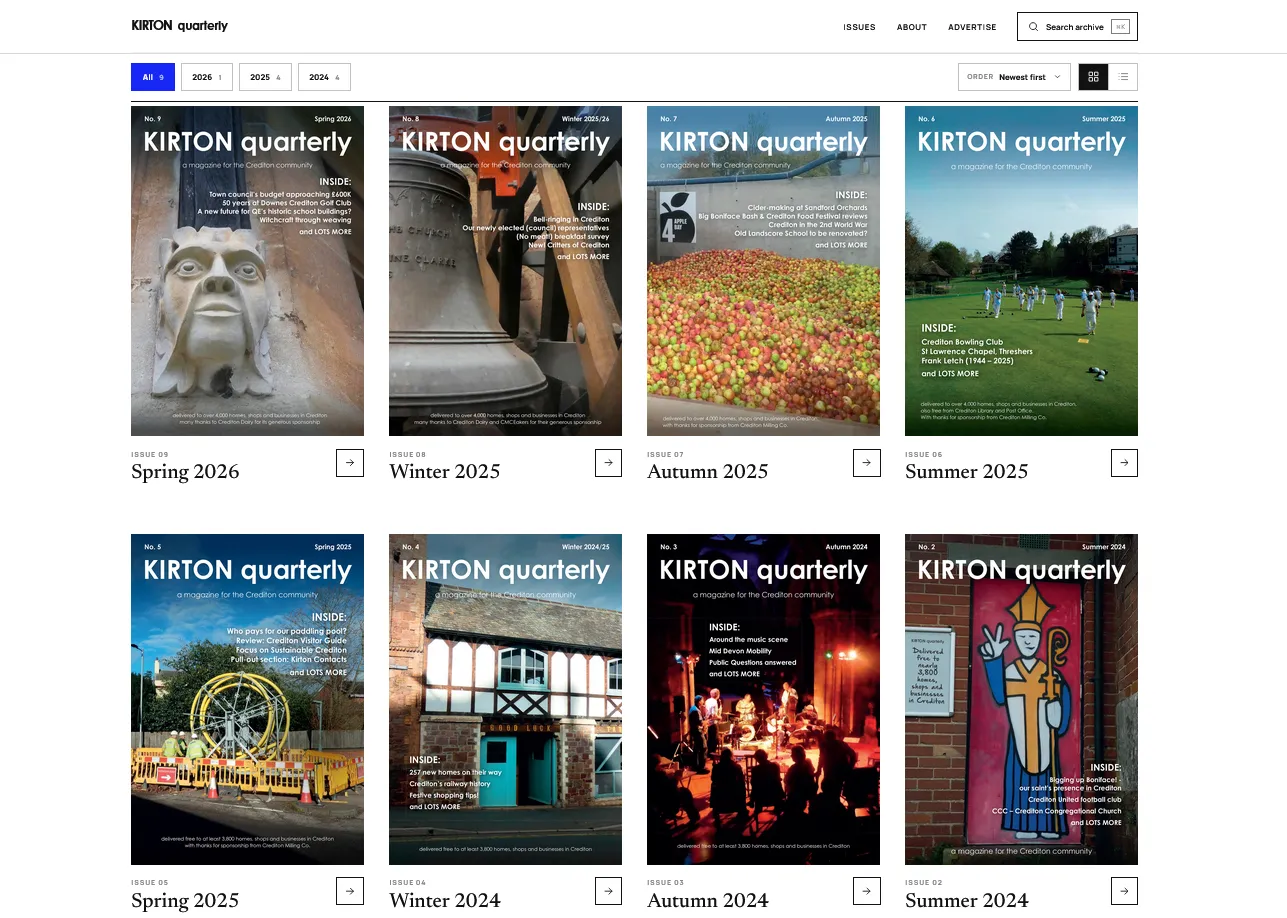Open arrow button for Winter 2025 issue
Viewport: 1287px width, 918px height.
coord(608,463)
